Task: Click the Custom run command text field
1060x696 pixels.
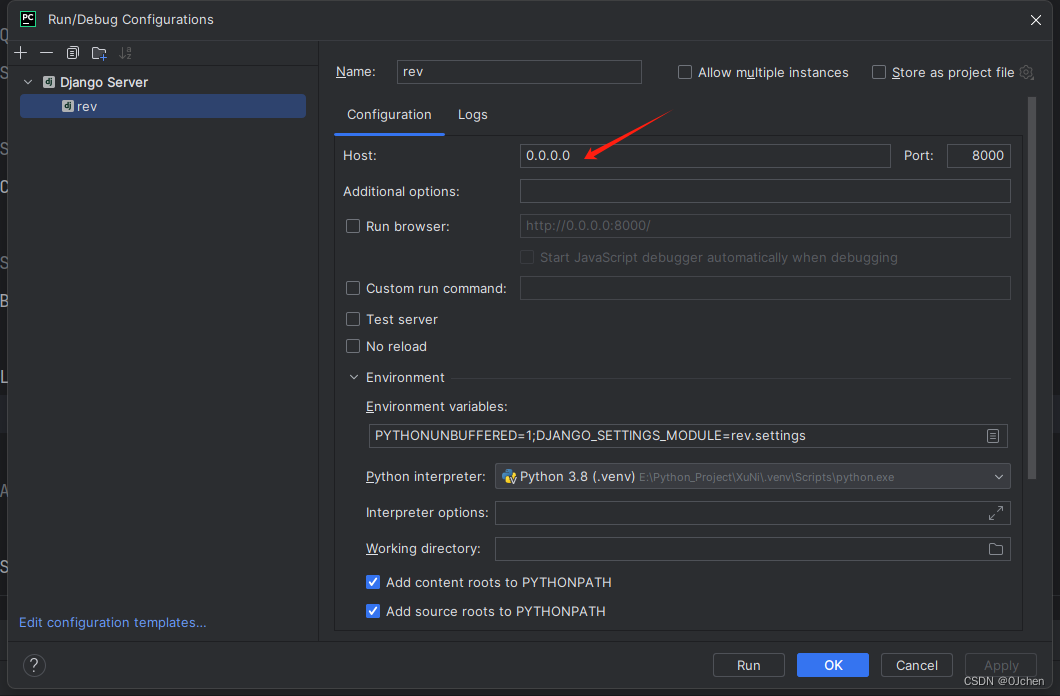Action: 765,289
